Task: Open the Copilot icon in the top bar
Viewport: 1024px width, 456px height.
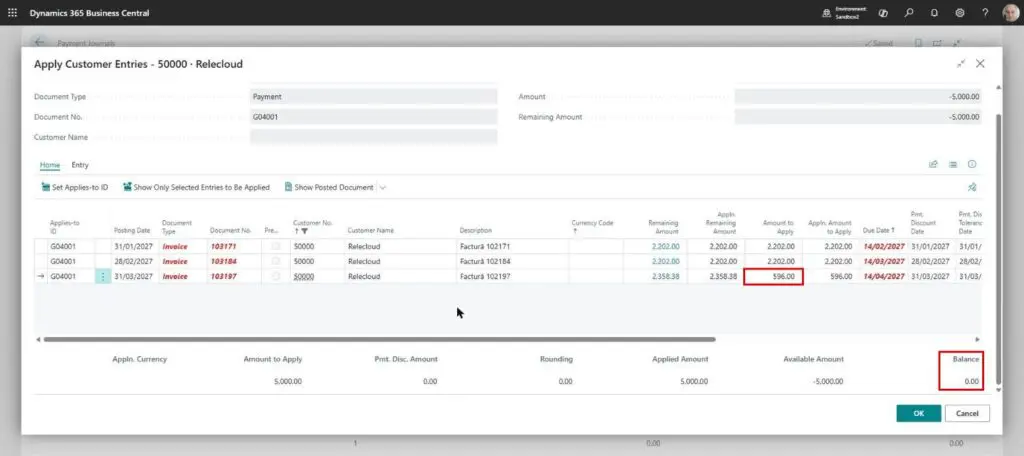Action: 883,12
